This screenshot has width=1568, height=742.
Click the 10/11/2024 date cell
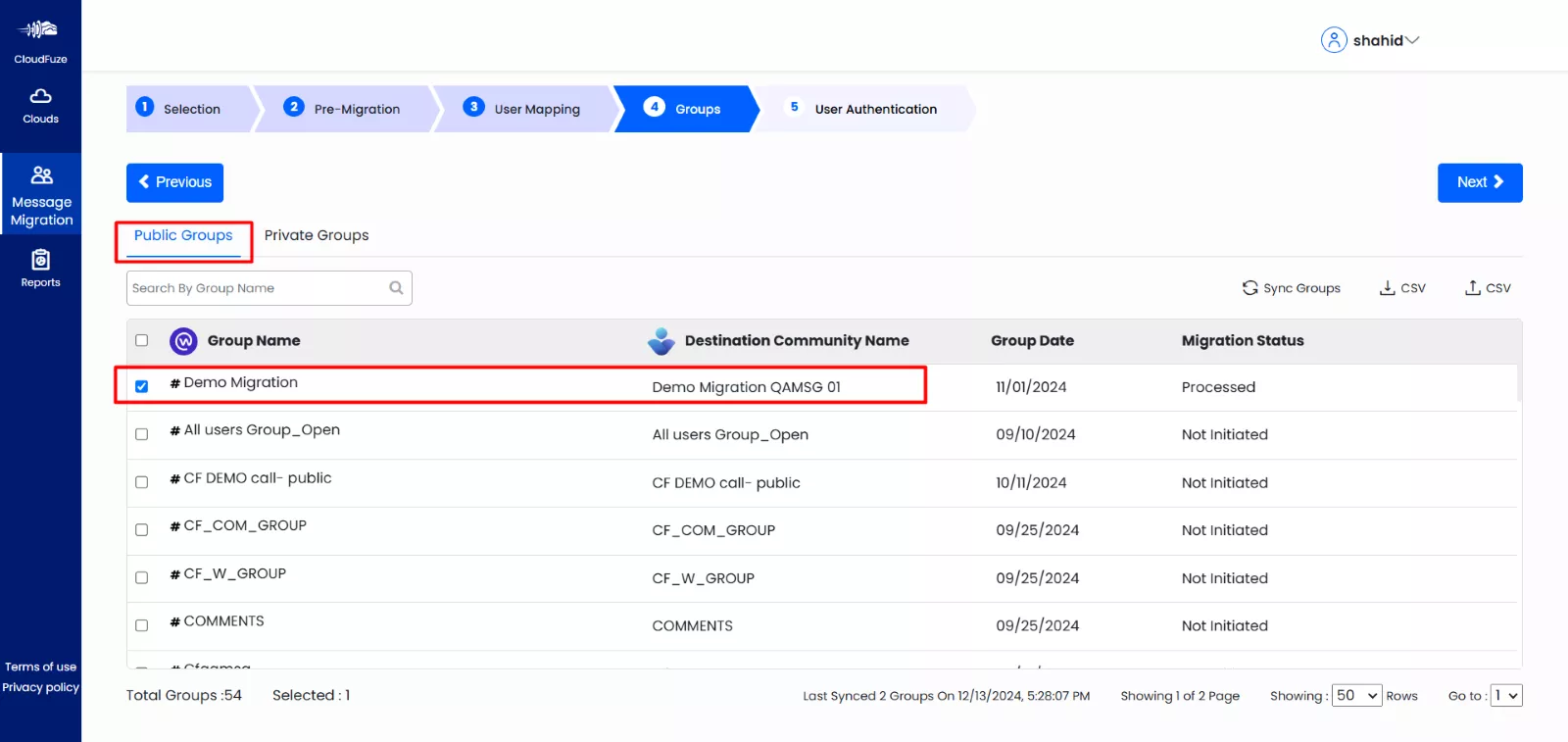[1031, 482]
